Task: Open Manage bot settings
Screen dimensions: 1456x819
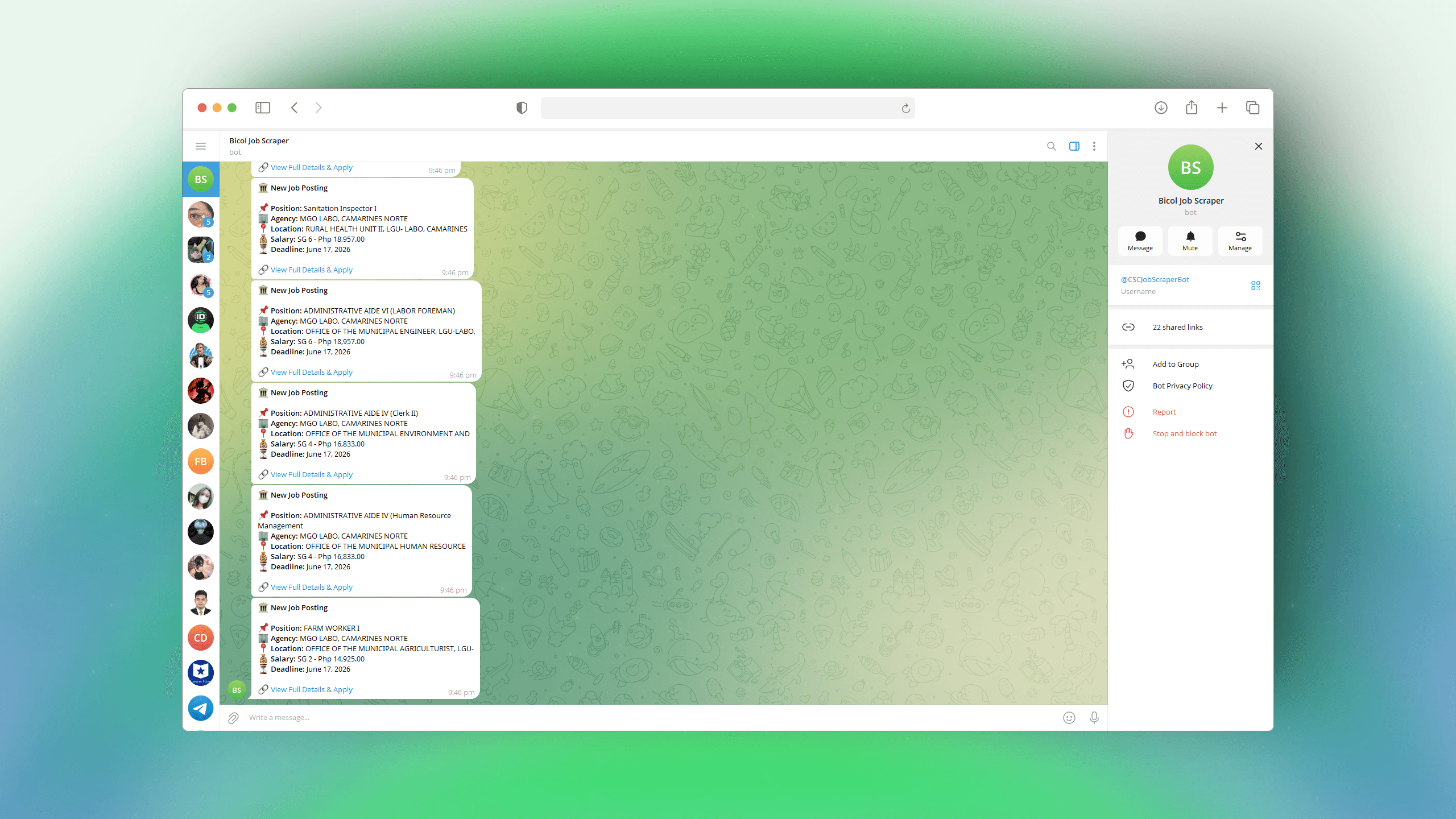Action: tap(1240, 241)
